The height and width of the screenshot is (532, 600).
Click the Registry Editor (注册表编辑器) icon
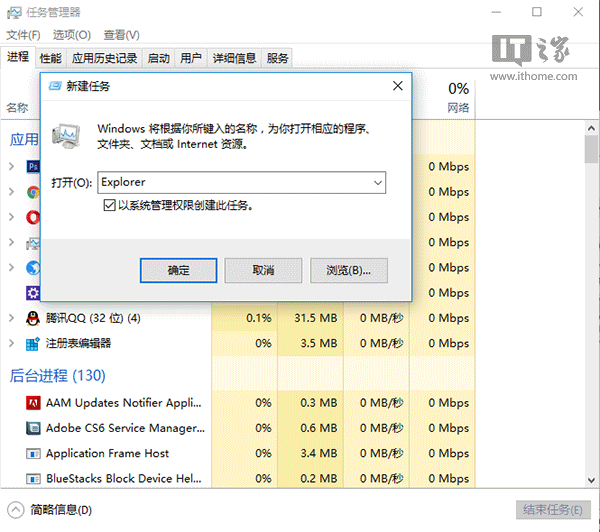click(x=33, y=343)
